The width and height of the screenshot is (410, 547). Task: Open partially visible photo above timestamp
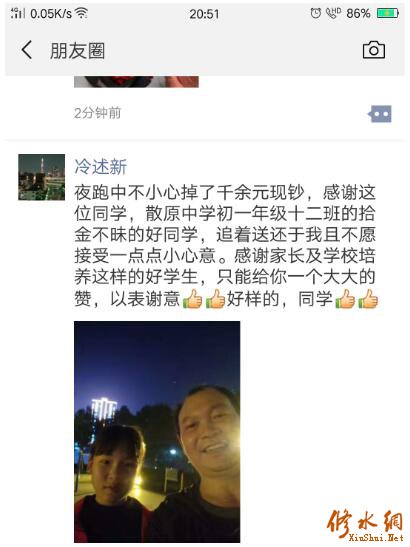pos(136,82)
